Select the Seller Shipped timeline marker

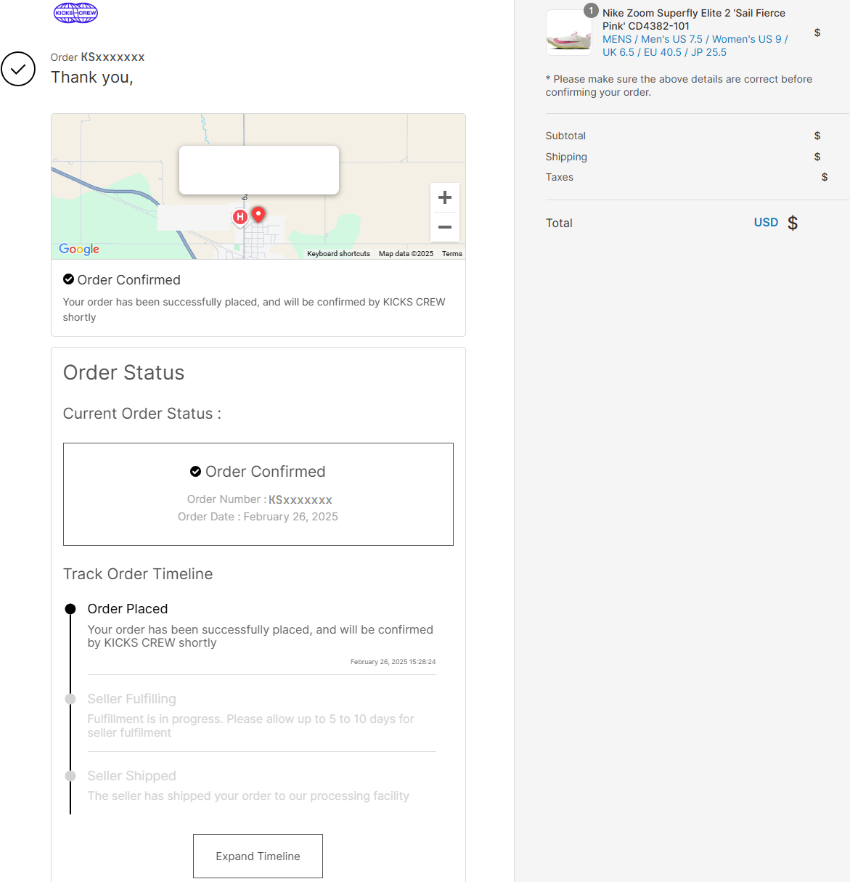click(70, 776)
